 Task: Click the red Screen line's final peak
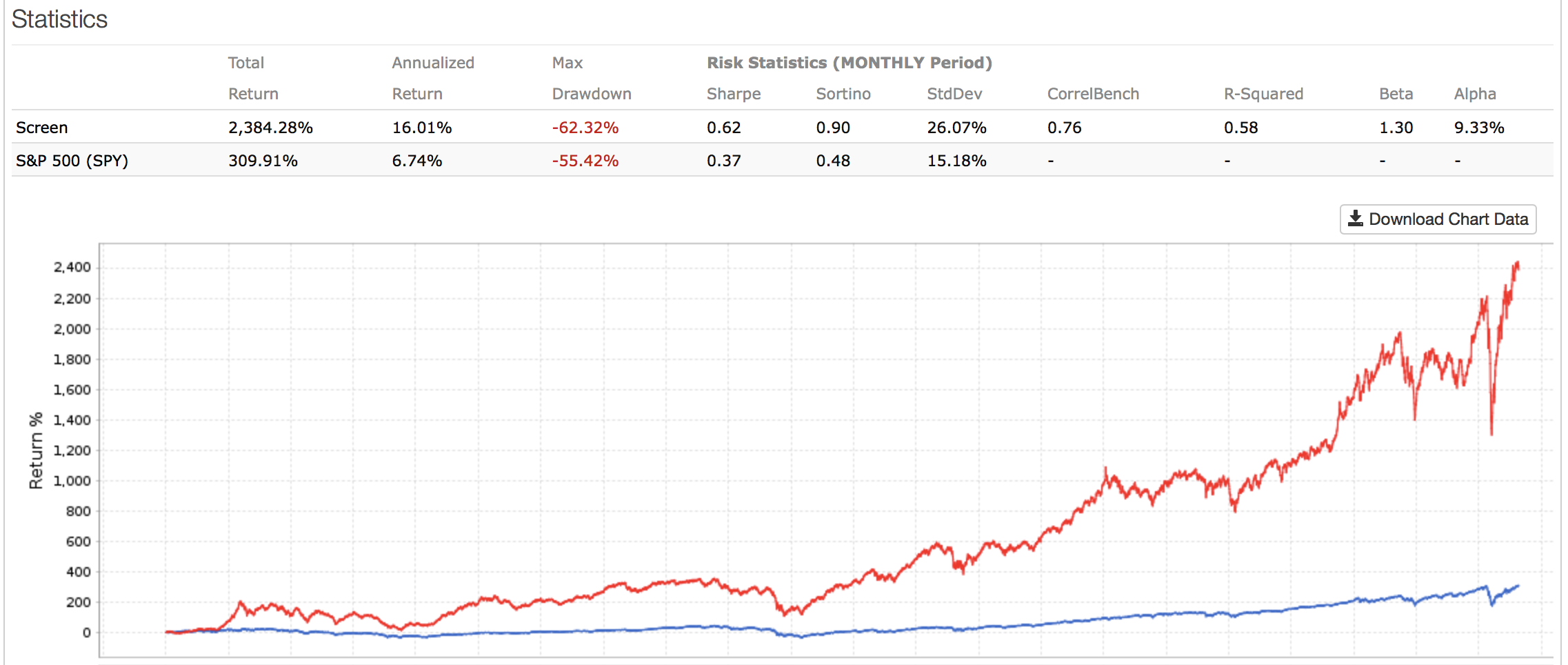click(x=1517, y=263)
